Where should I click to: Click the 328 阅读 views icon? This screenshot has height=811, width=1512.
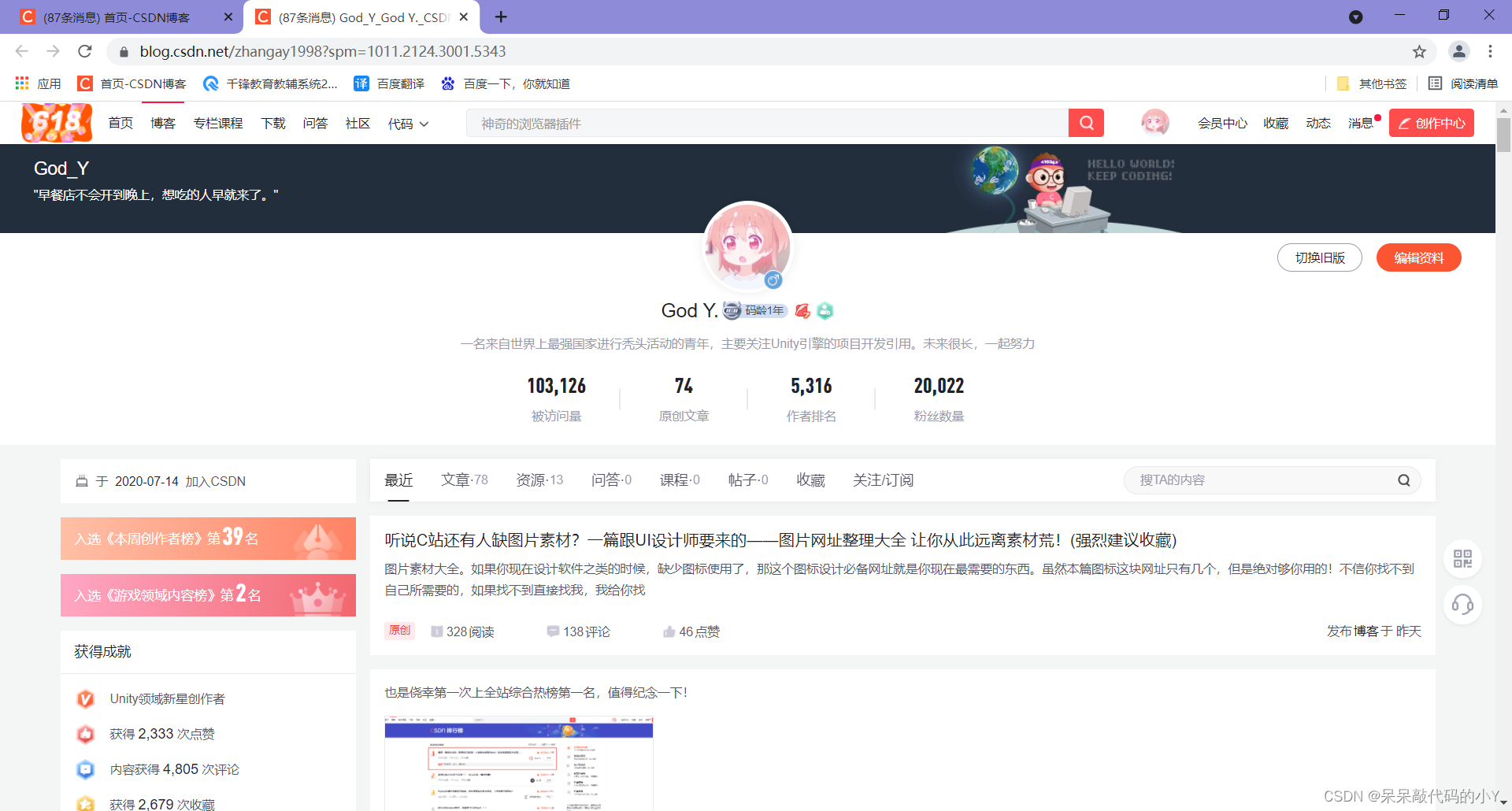click(437, 631)
